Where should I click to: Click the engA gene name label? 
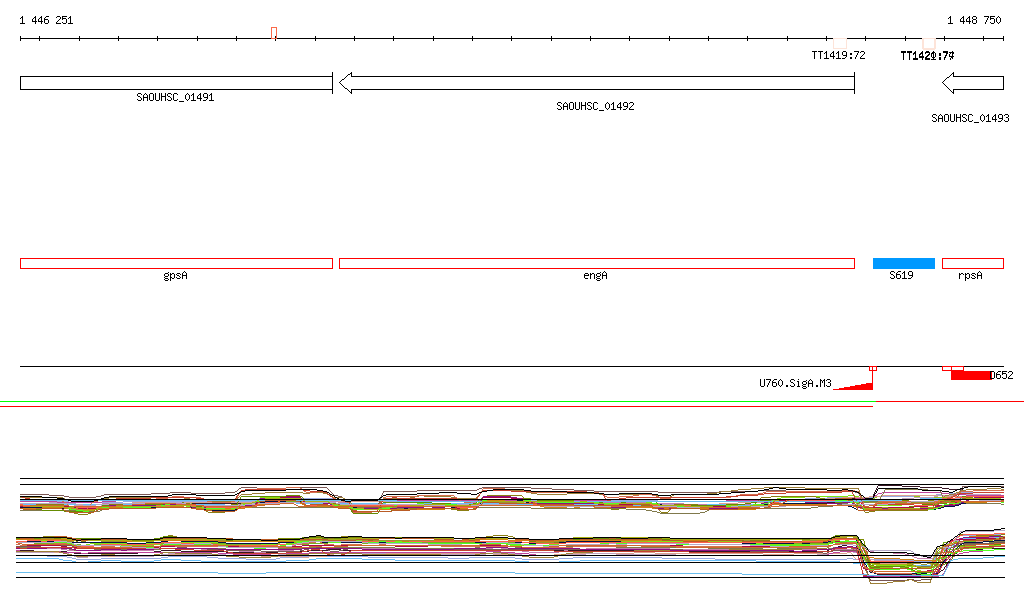[595, 275]
